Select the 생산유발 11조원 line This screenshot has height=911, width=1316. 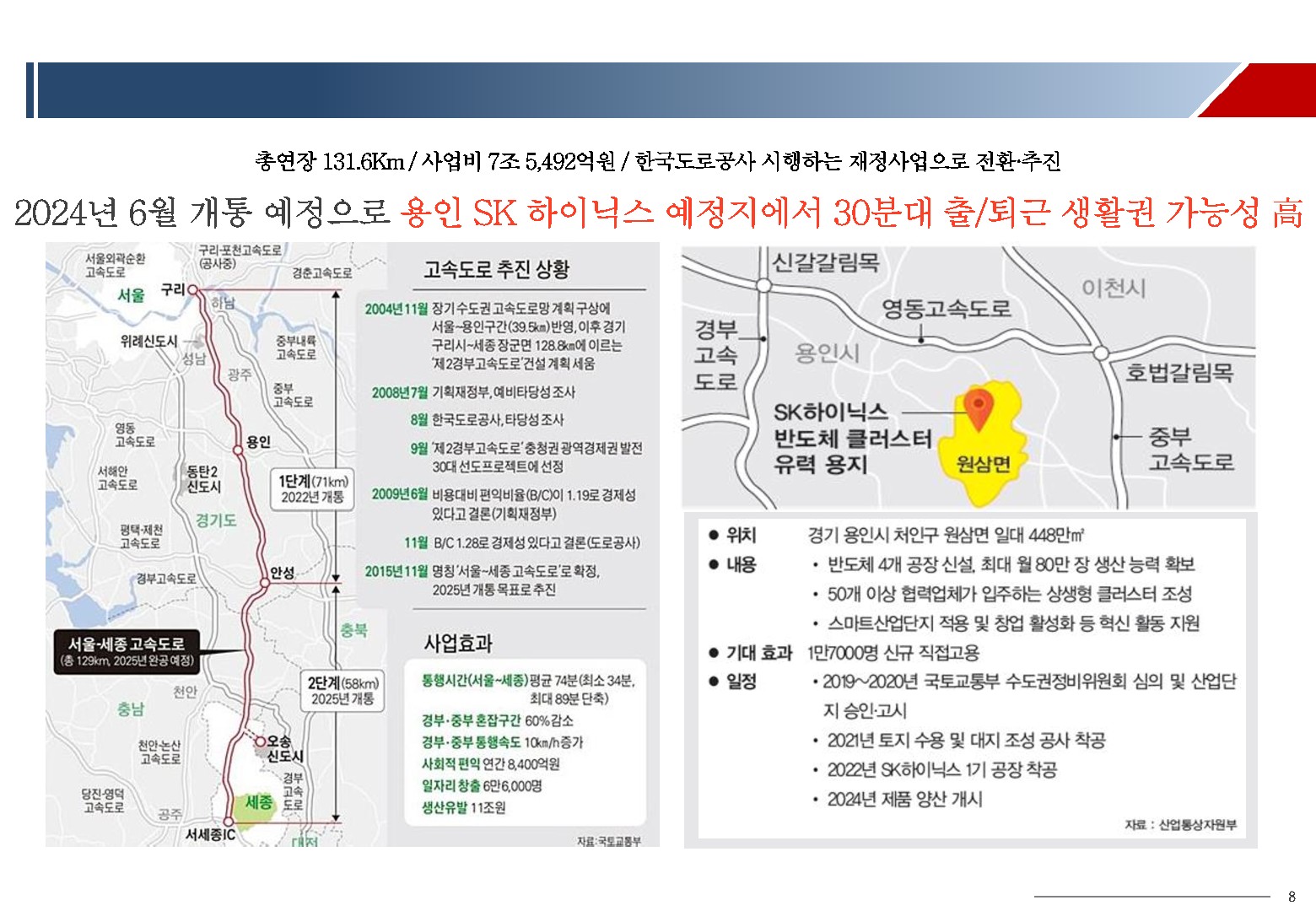click(463, 808)
